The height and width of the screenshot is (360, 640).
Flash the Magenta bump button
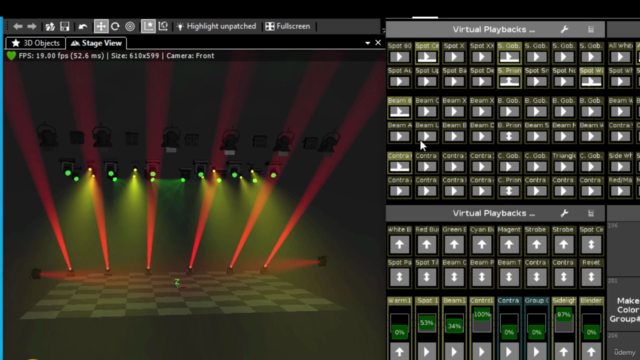coord(509,244)
